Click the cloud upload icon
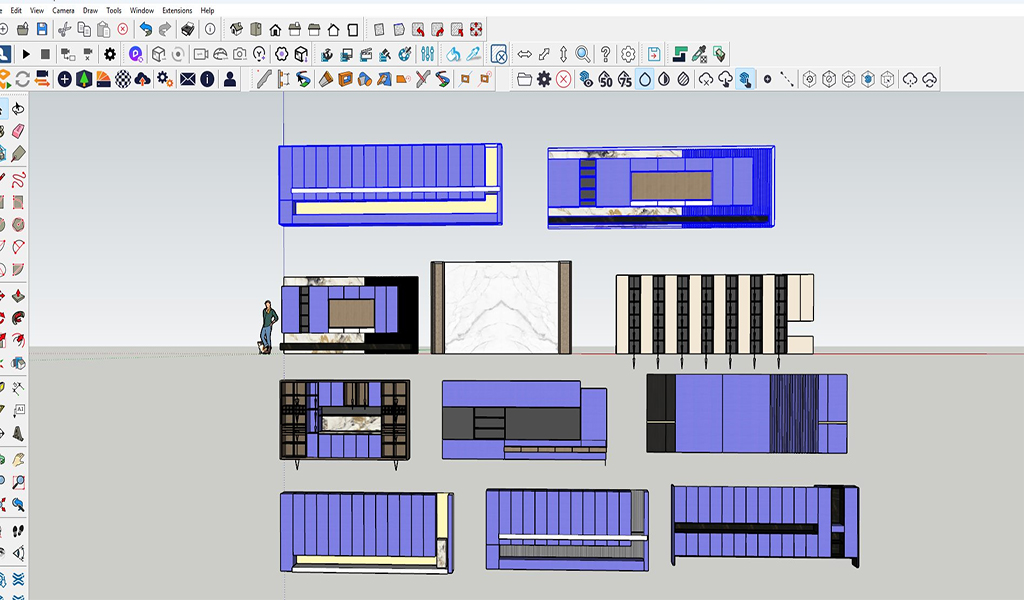The image size is (1024, 600). 142,79
